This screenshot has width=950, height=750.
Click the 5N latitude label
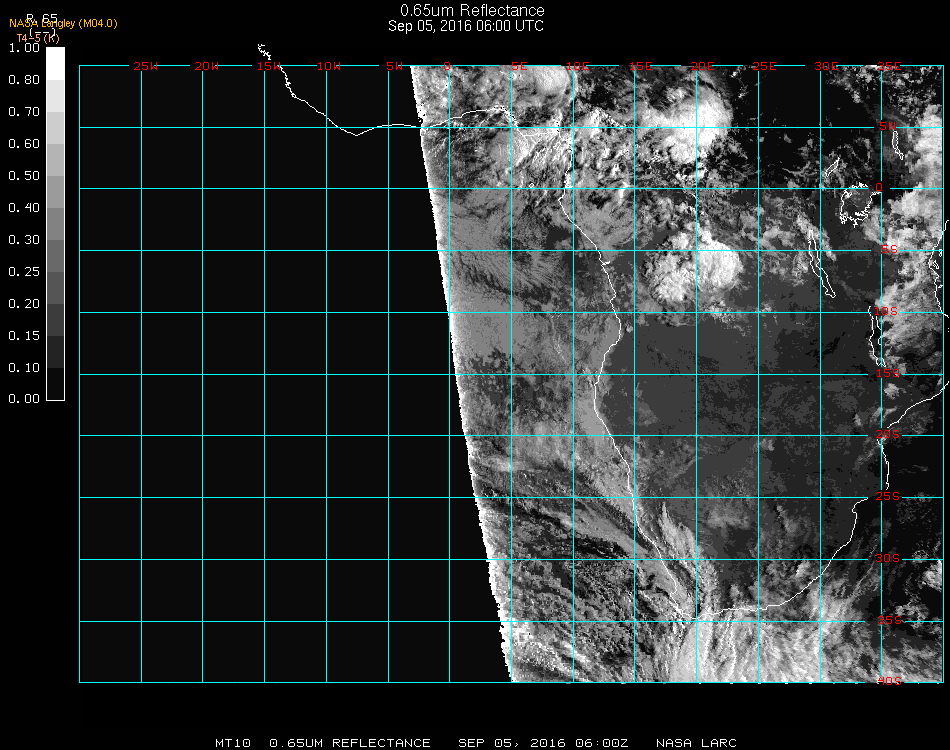888,127
